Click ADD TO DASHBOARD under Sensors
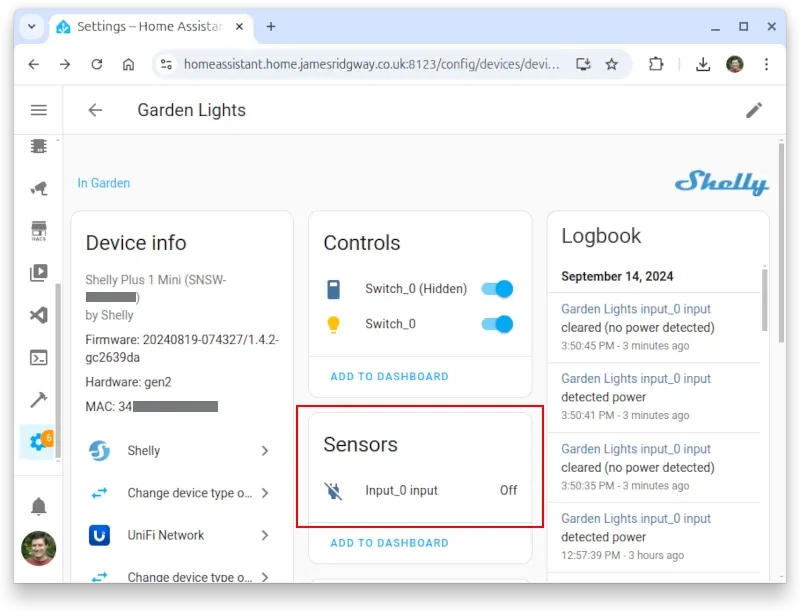This screenshot has width=800, height=611. tap(389, 543)
